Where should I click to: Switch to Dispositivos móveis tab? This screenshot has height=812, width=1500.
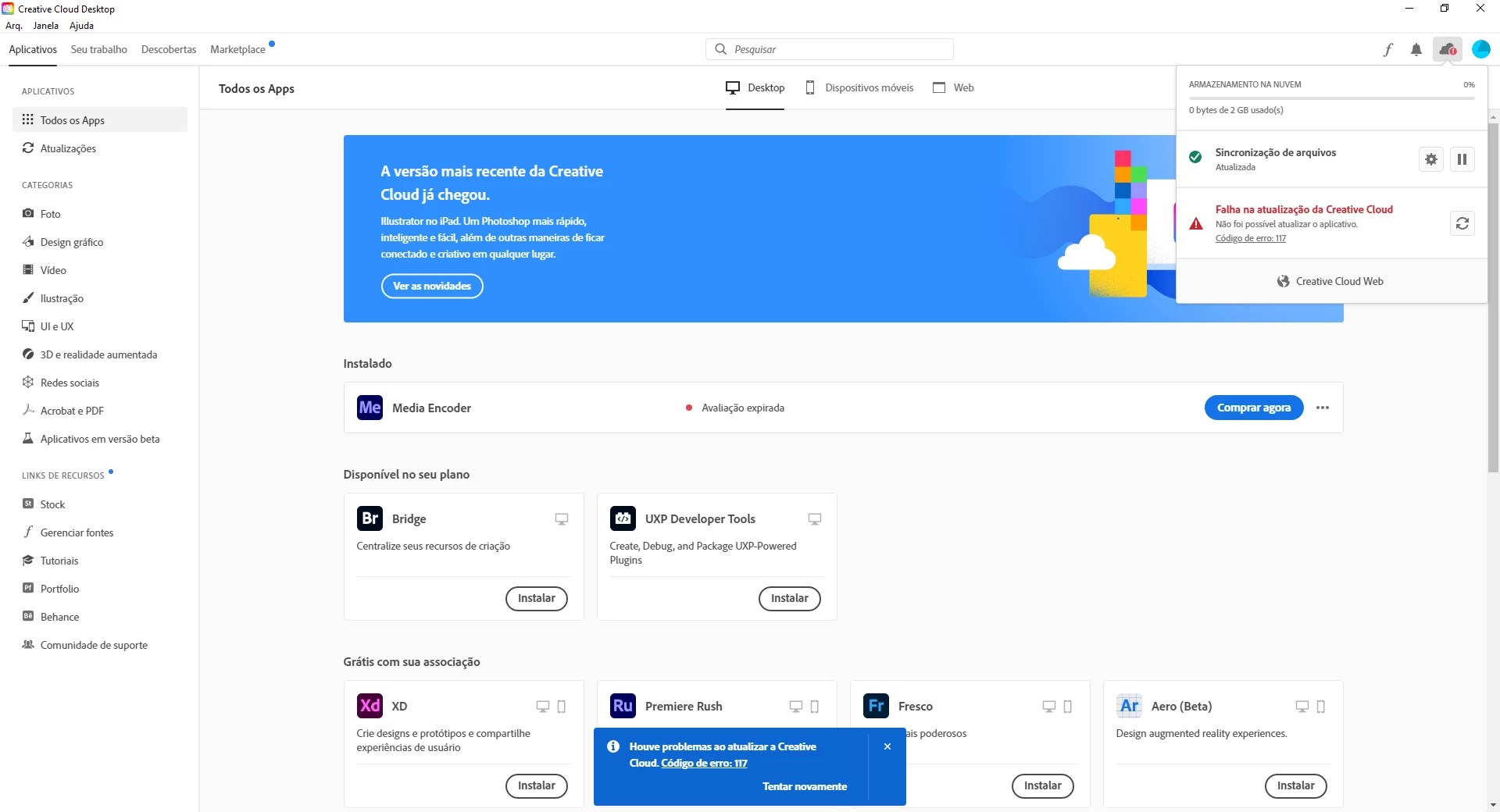[859, 87]
